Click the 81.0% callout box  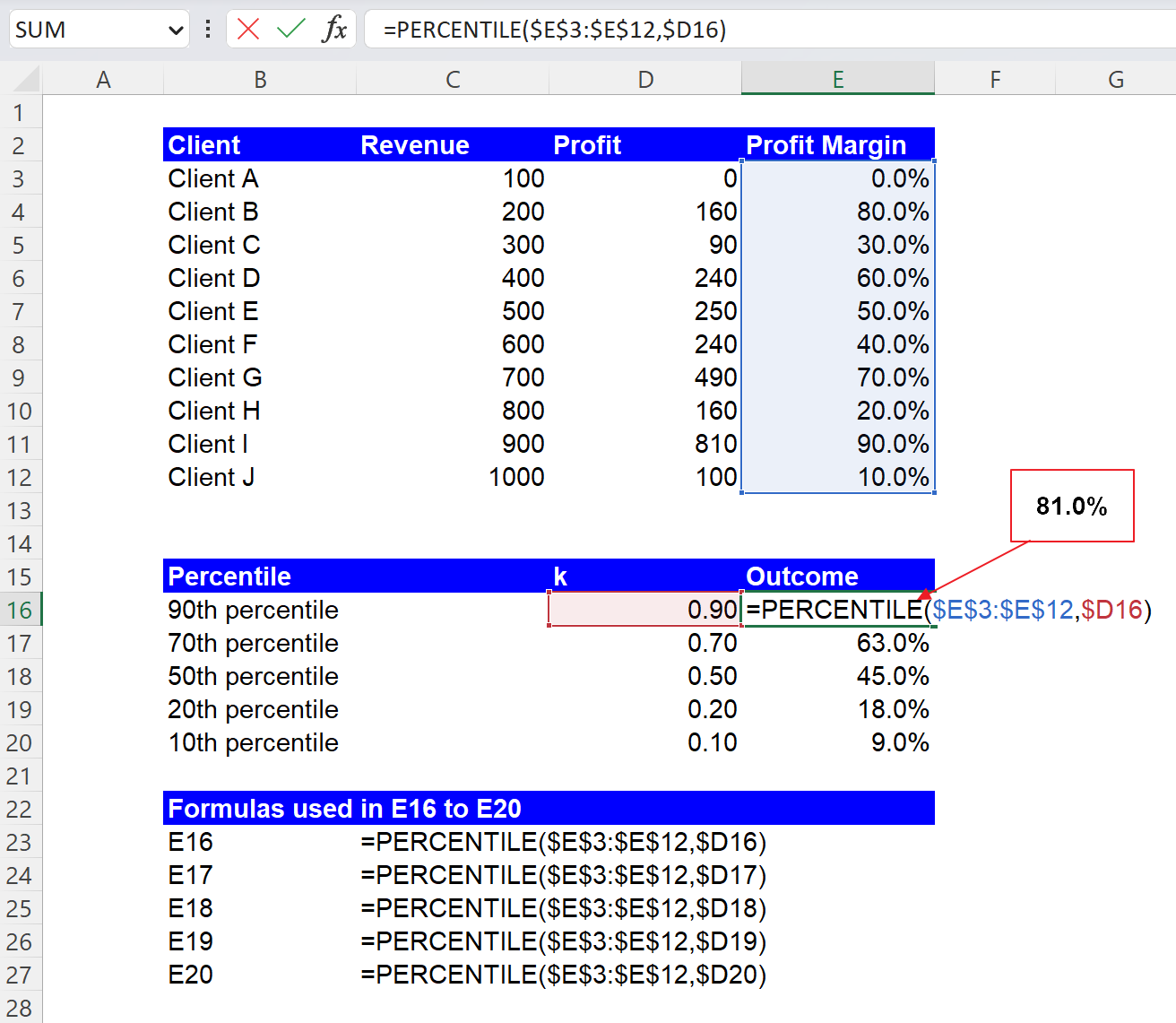click(x=1071, y=506)
